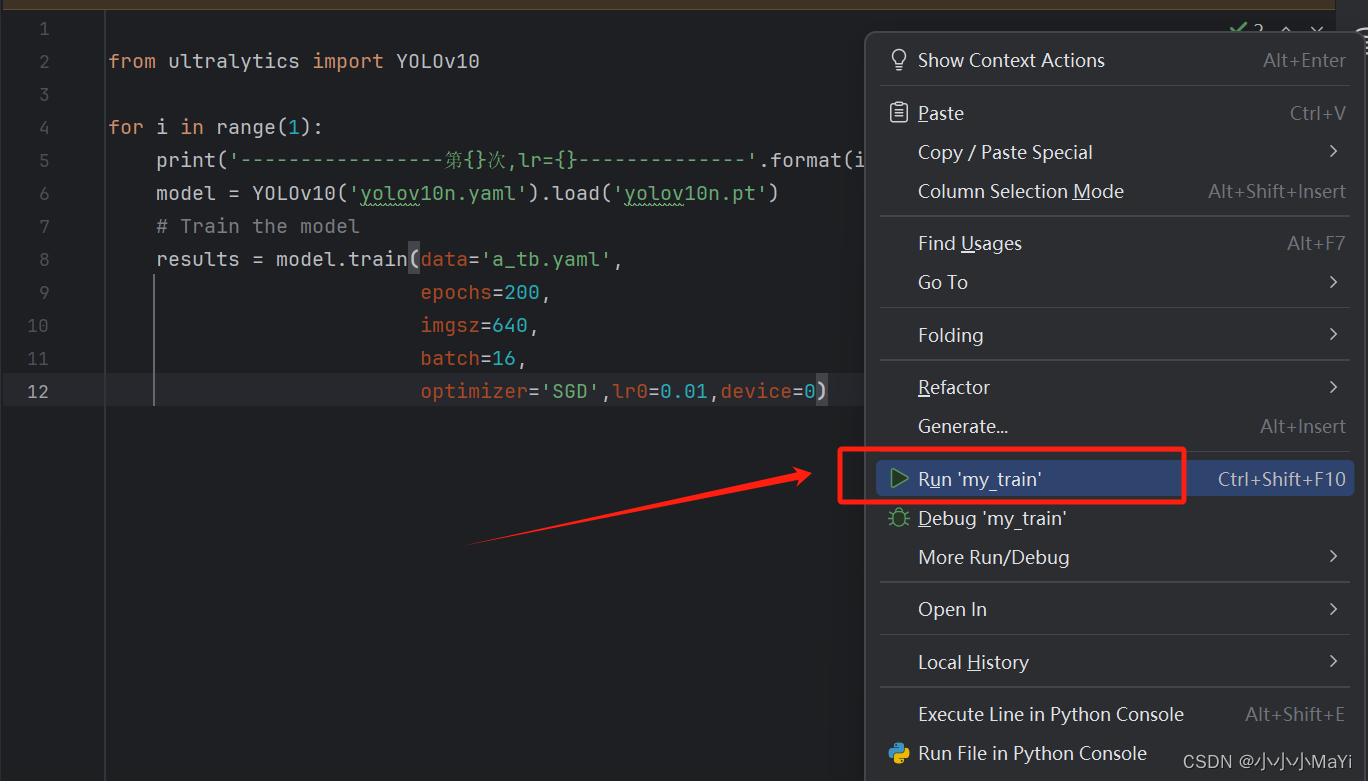Click the string 'a_tb.yaml' in the code
This screenshot has width=1368, height=781.
[x=546, y=259]
